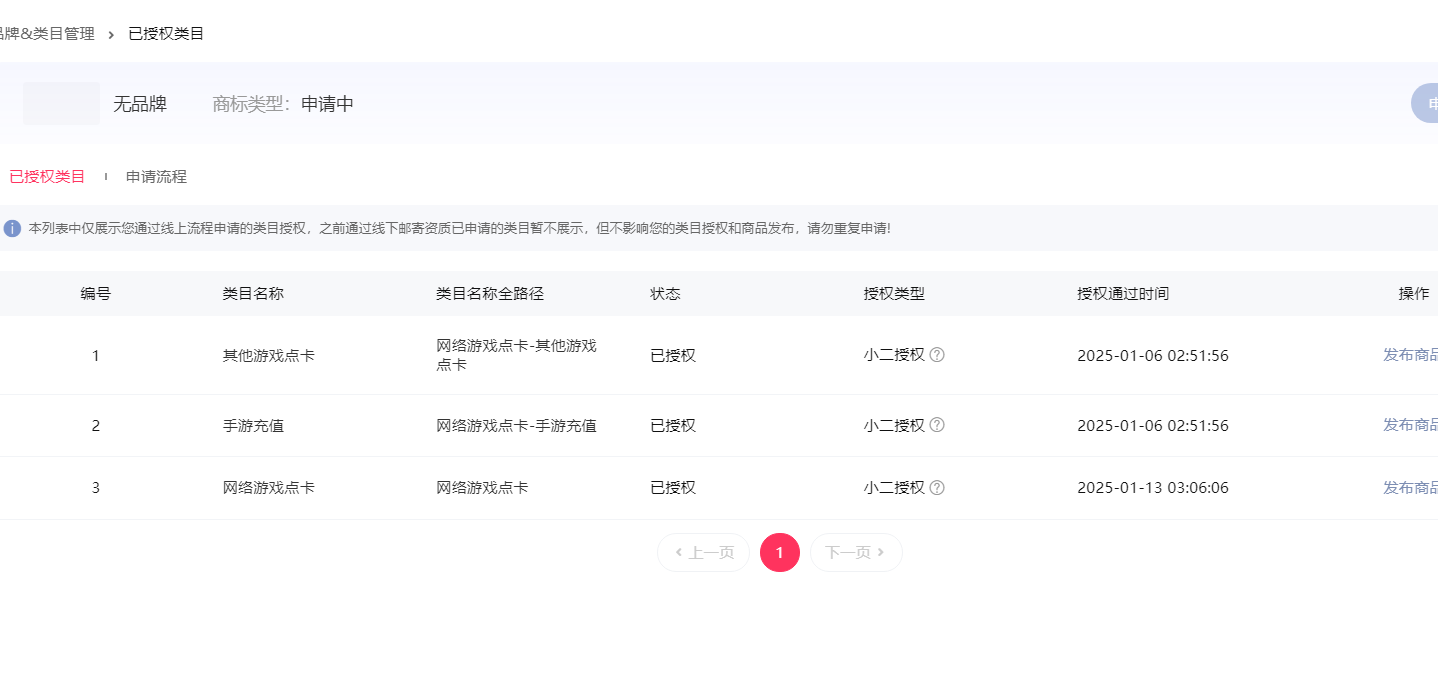Screen dimensions: 1438x690
Task: Go to next page with 下一页
Action: 855,553
